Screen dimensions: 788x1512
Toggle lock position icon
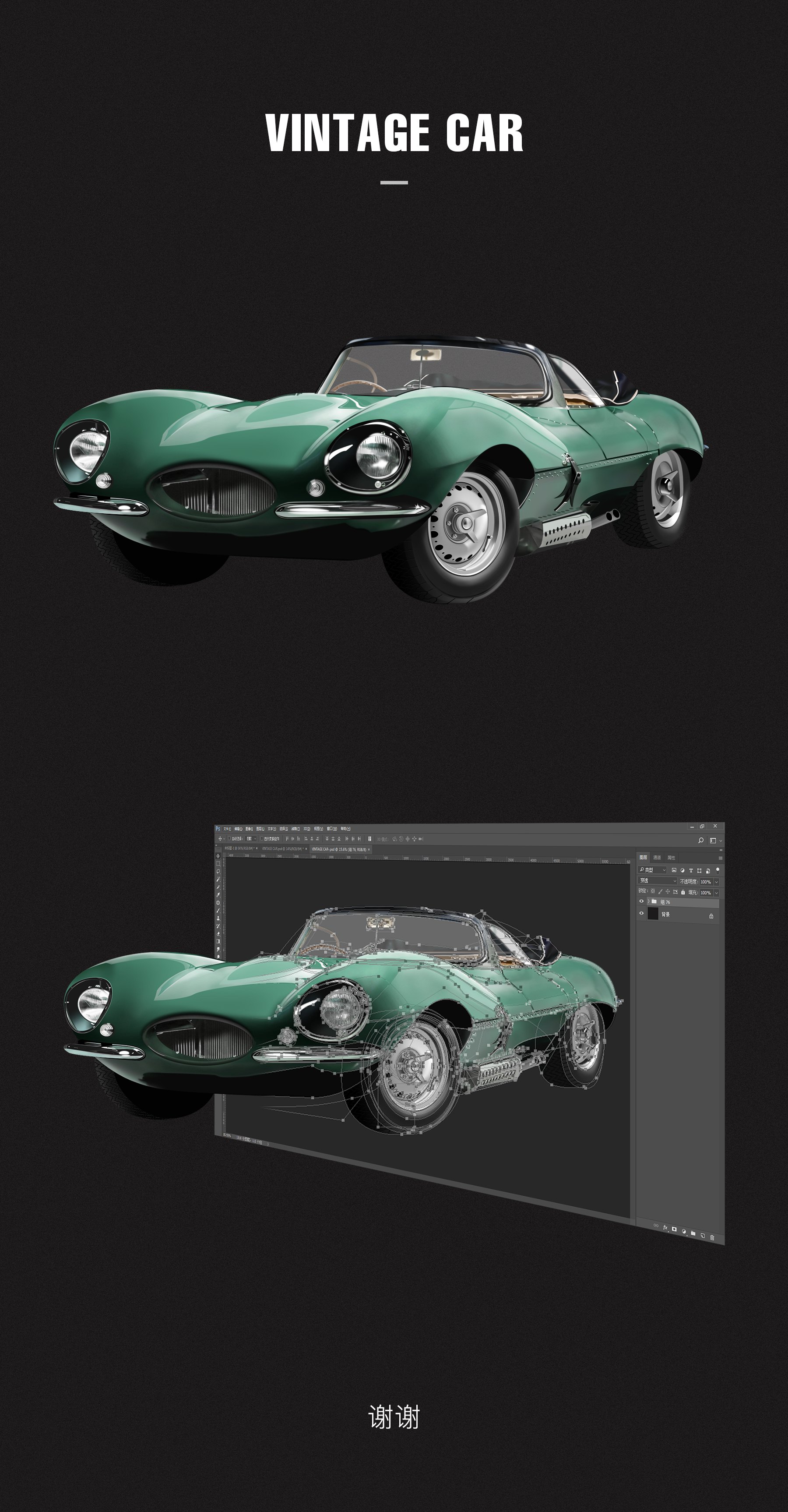pos(668,892)
